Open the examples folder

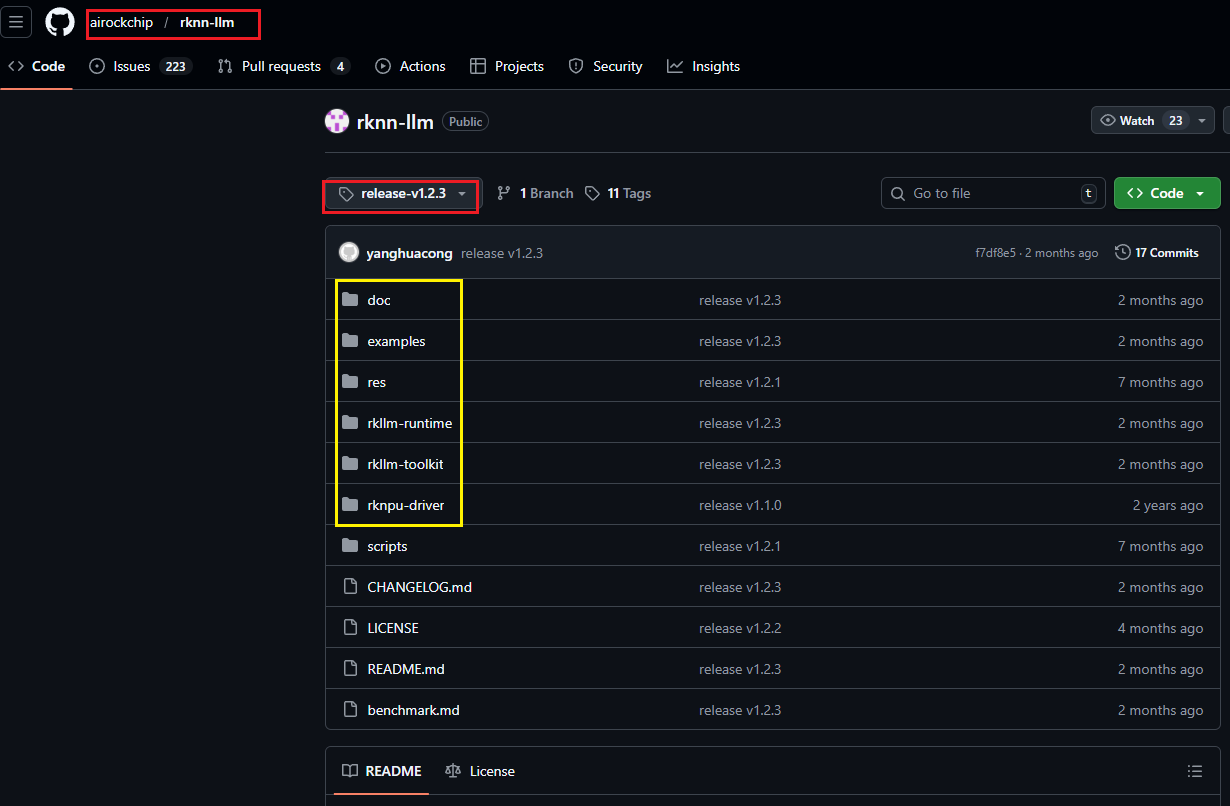pyautogui.click(x=396, y=341)
